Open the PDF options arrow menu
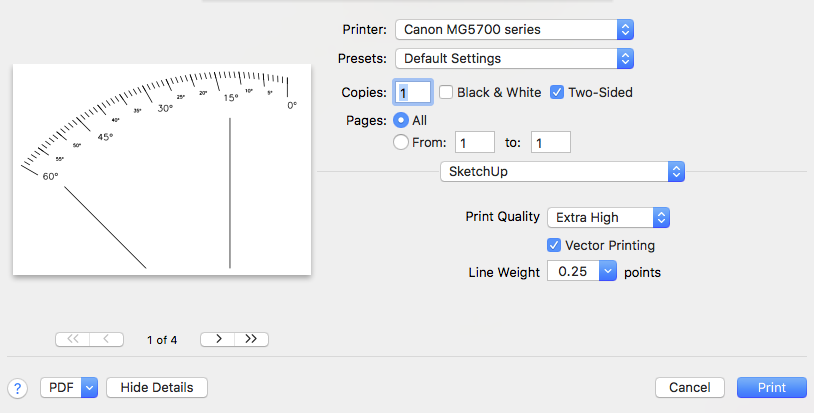 pyautogui.click(x=89, y=387)
